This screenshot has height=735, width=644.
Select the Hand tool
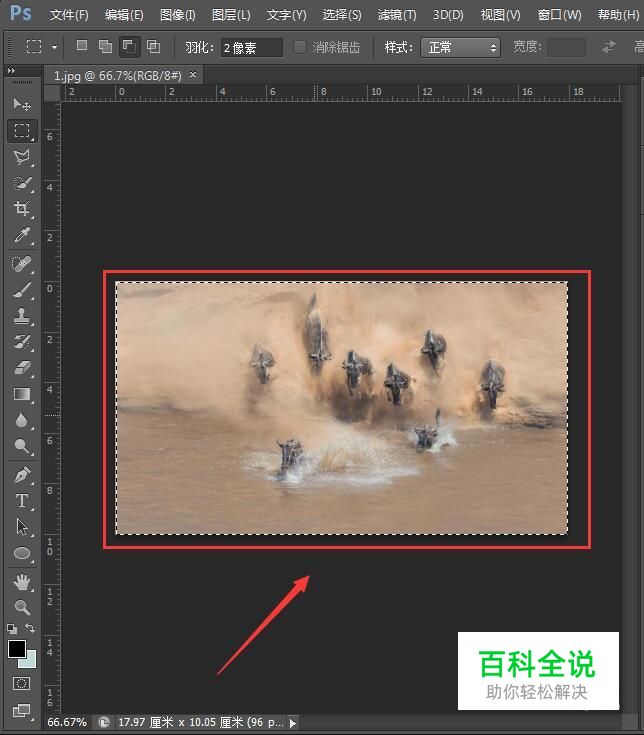[x=22, y=582]
